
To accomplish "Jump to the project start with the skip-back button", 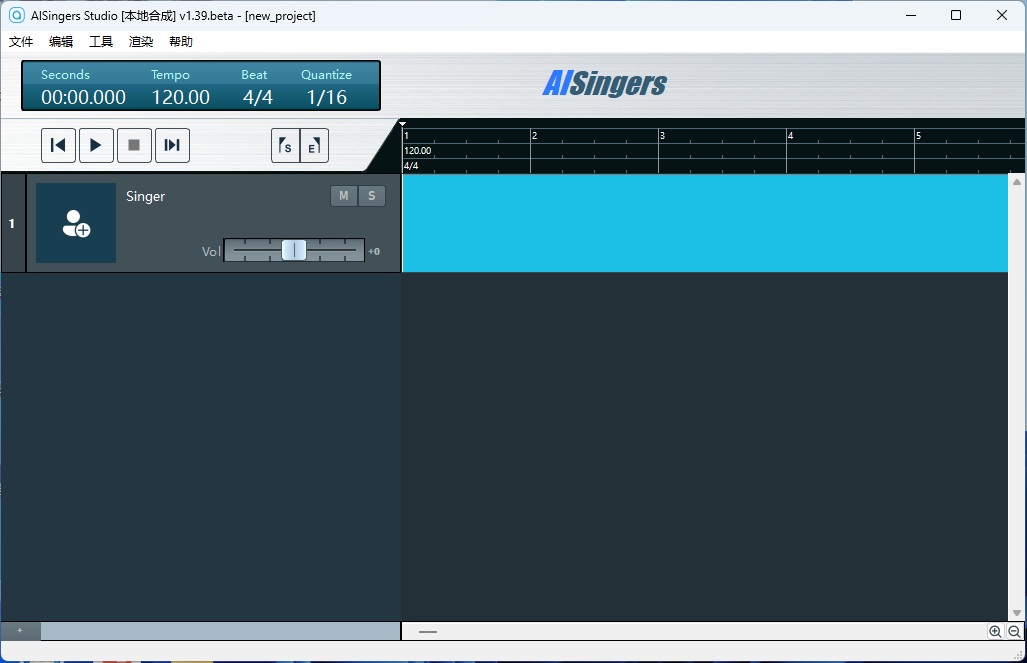I will (58, 145).
